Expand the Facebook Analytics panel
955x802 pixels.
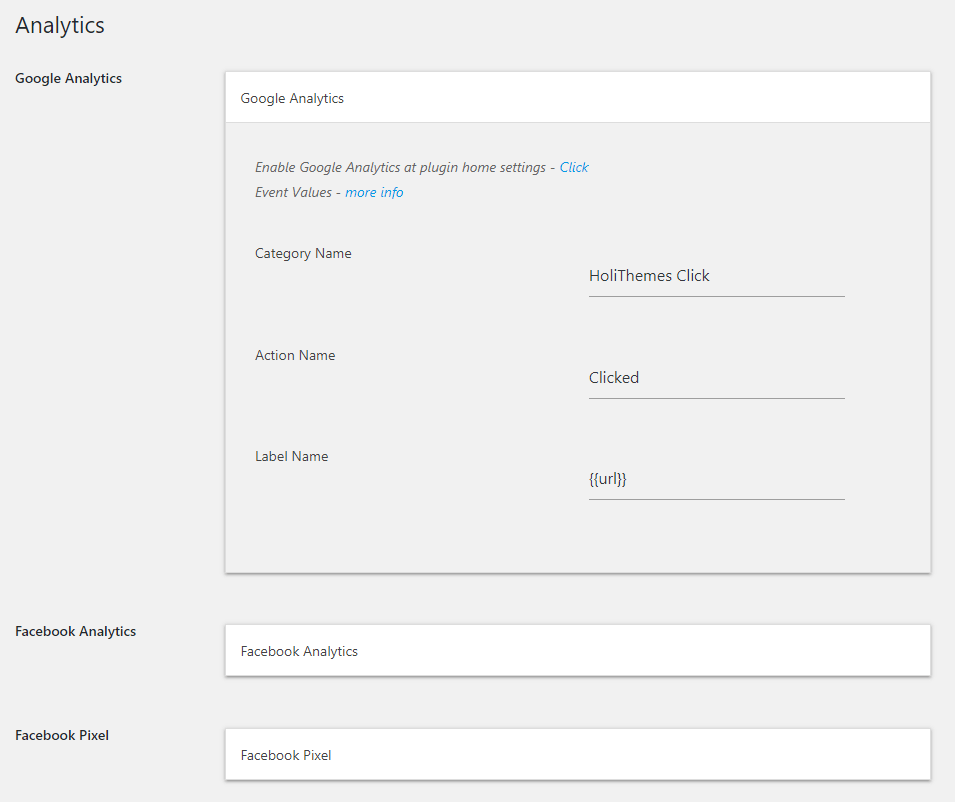[577, 651]
